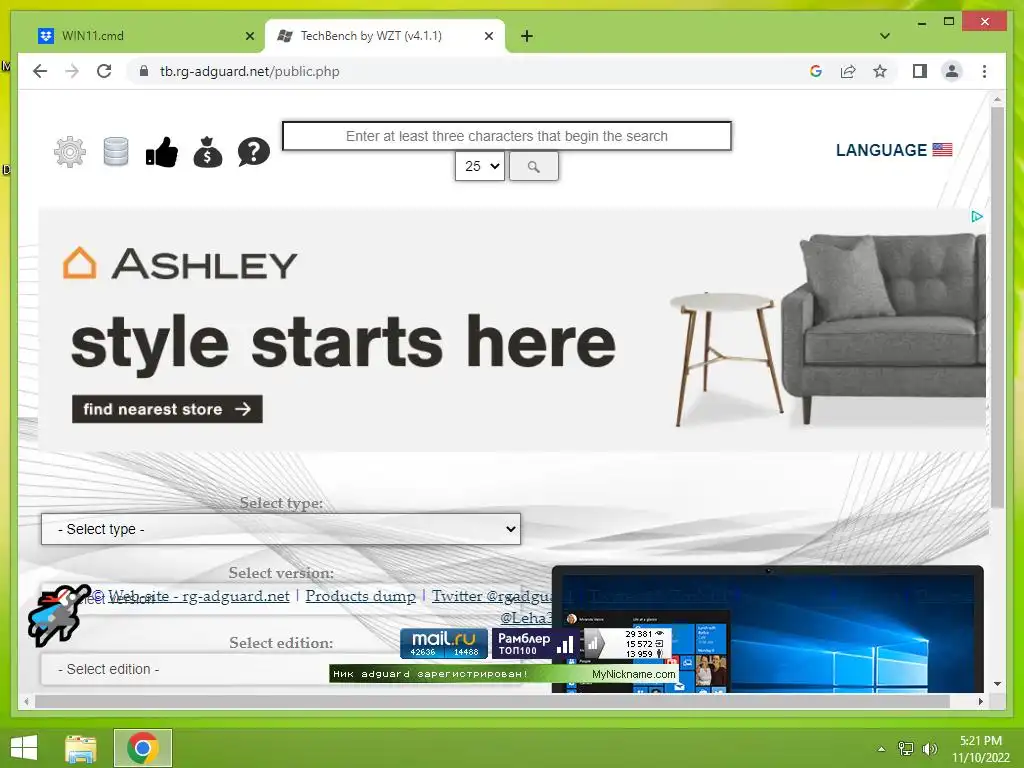Click the mail.ru counter badge
The width and height of the screenshot is (1024, 768).
tap(443, 643)
